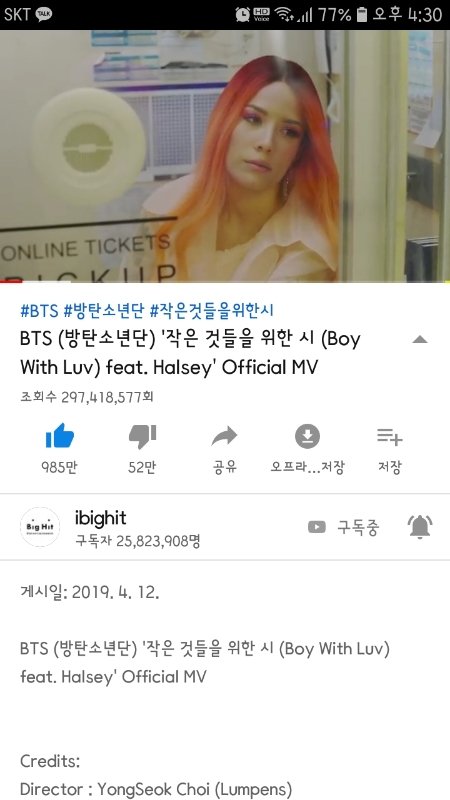The height and width of the screenshot is (800, 450).
Task: Click the red video progress bar
Action: pyautogui.click(x=9, y=281)
